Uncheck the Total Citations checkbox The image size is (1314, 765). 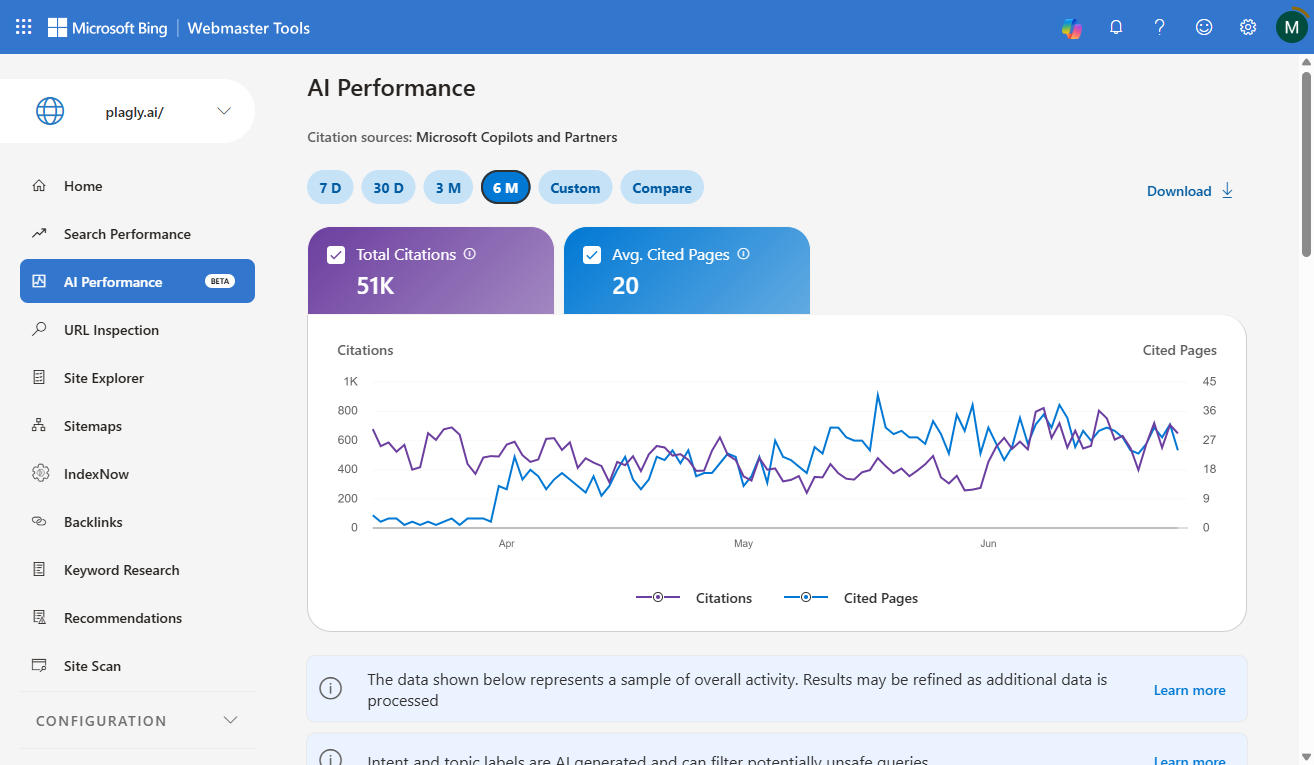[x=336, y=255]
